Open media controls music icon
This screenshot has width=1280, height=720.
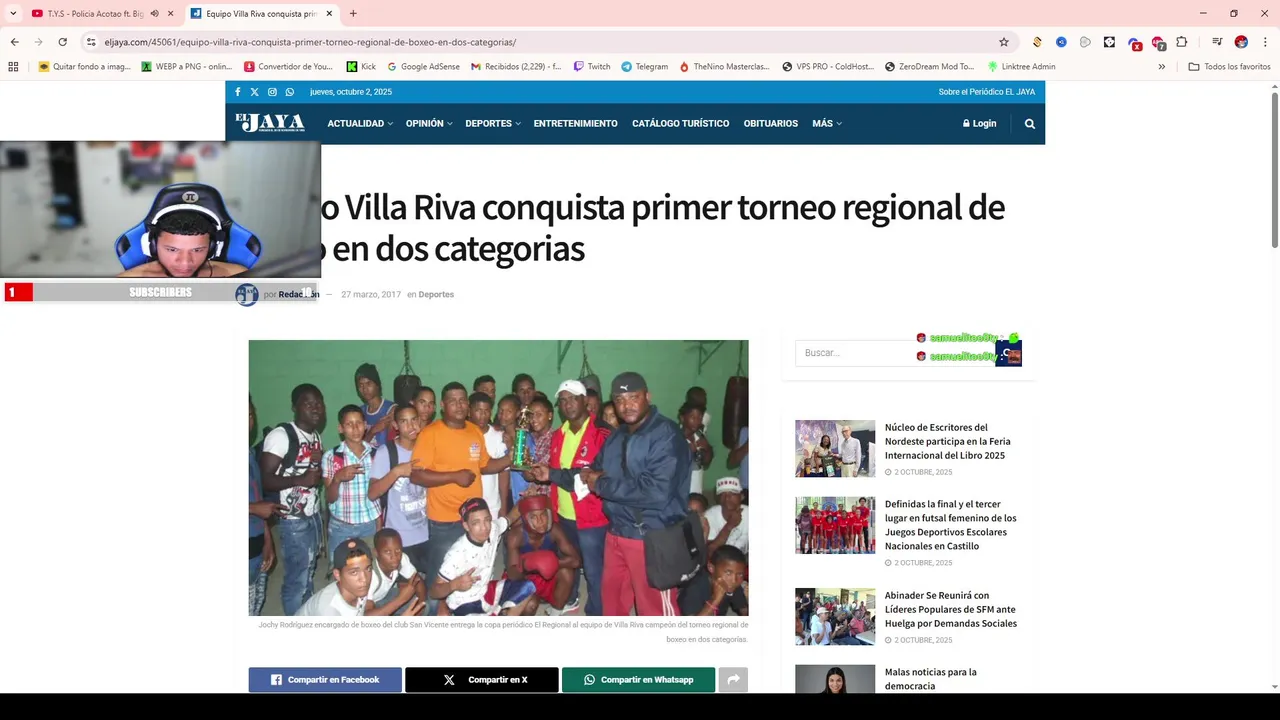1217,42
